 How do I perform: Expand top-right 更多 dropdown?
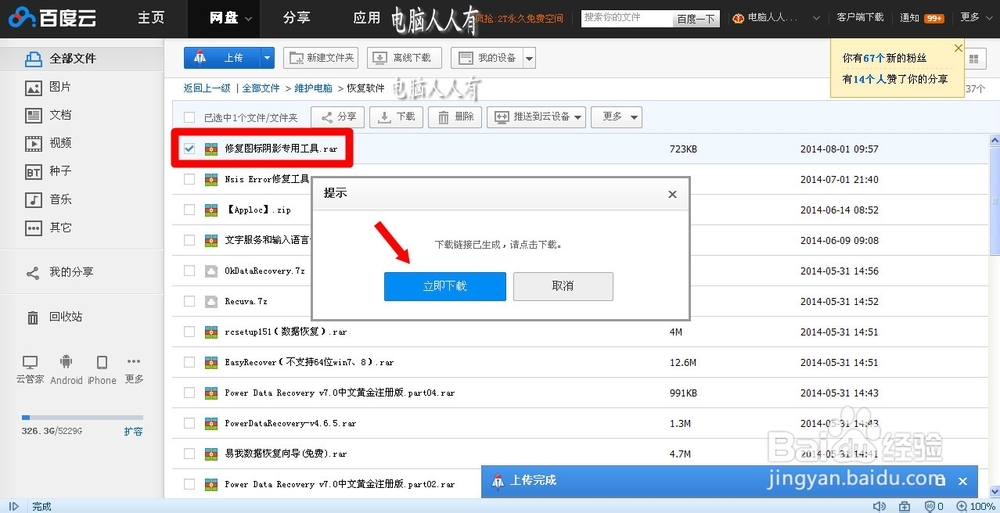(x=990, y=19)
